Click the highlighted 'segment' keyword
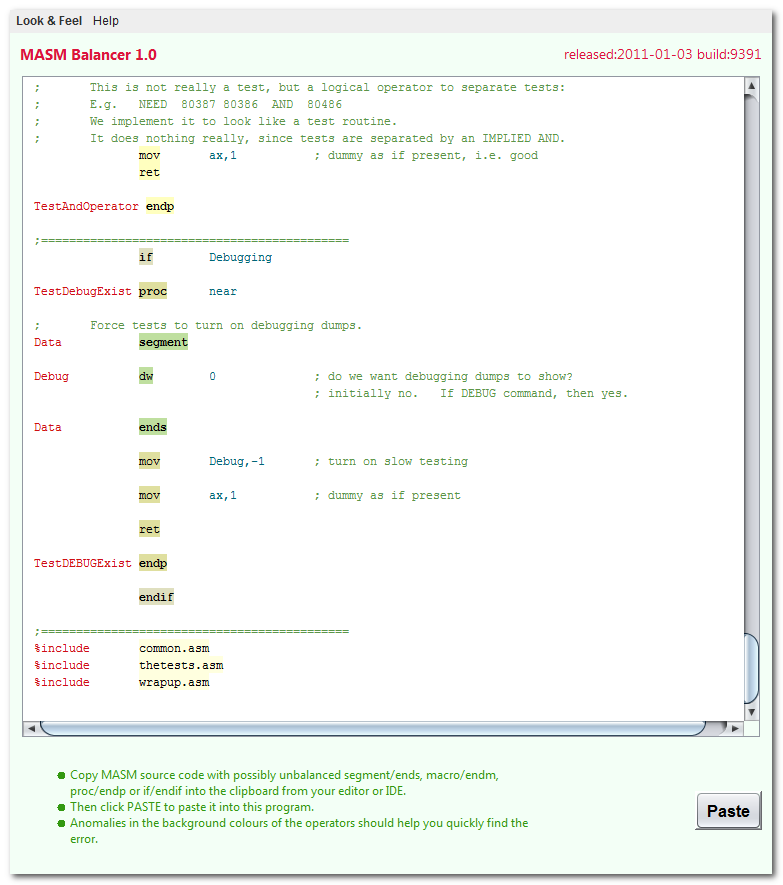 (x=163, y=342)
